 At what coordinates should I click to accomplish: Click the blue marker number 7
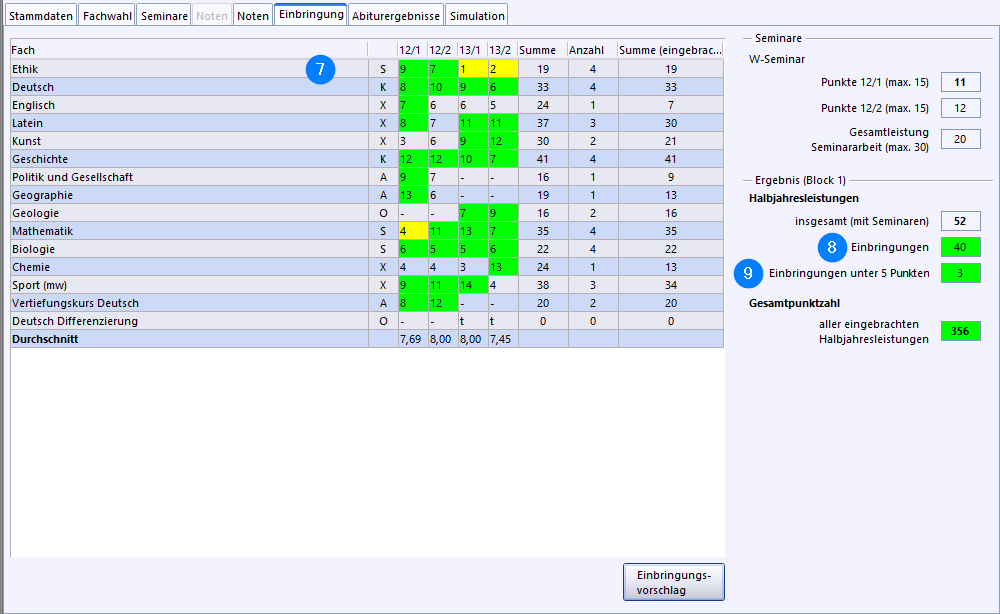[320, 69]
